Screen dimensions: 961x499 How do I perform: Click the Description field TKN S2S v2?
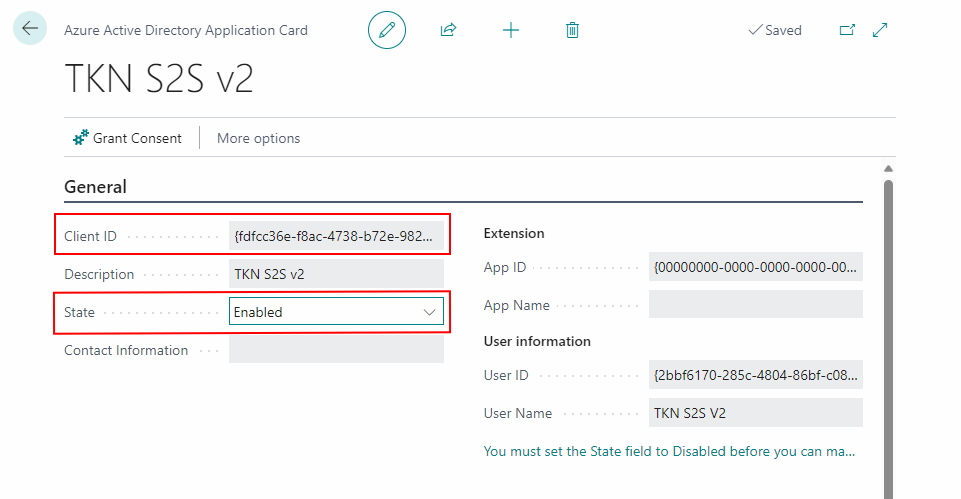coord(335,274)
